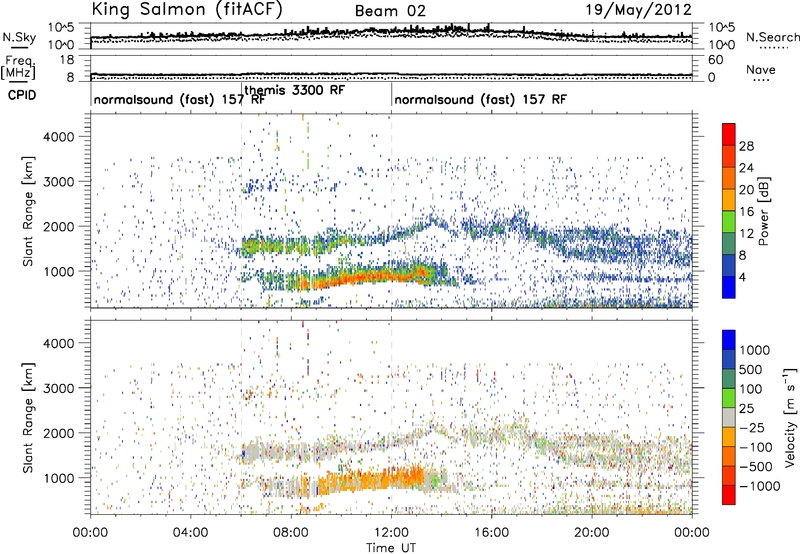The image size is (800, 554).
Task: Click the 'N.Sky' legend label
Action: click(x=19, y=37)
